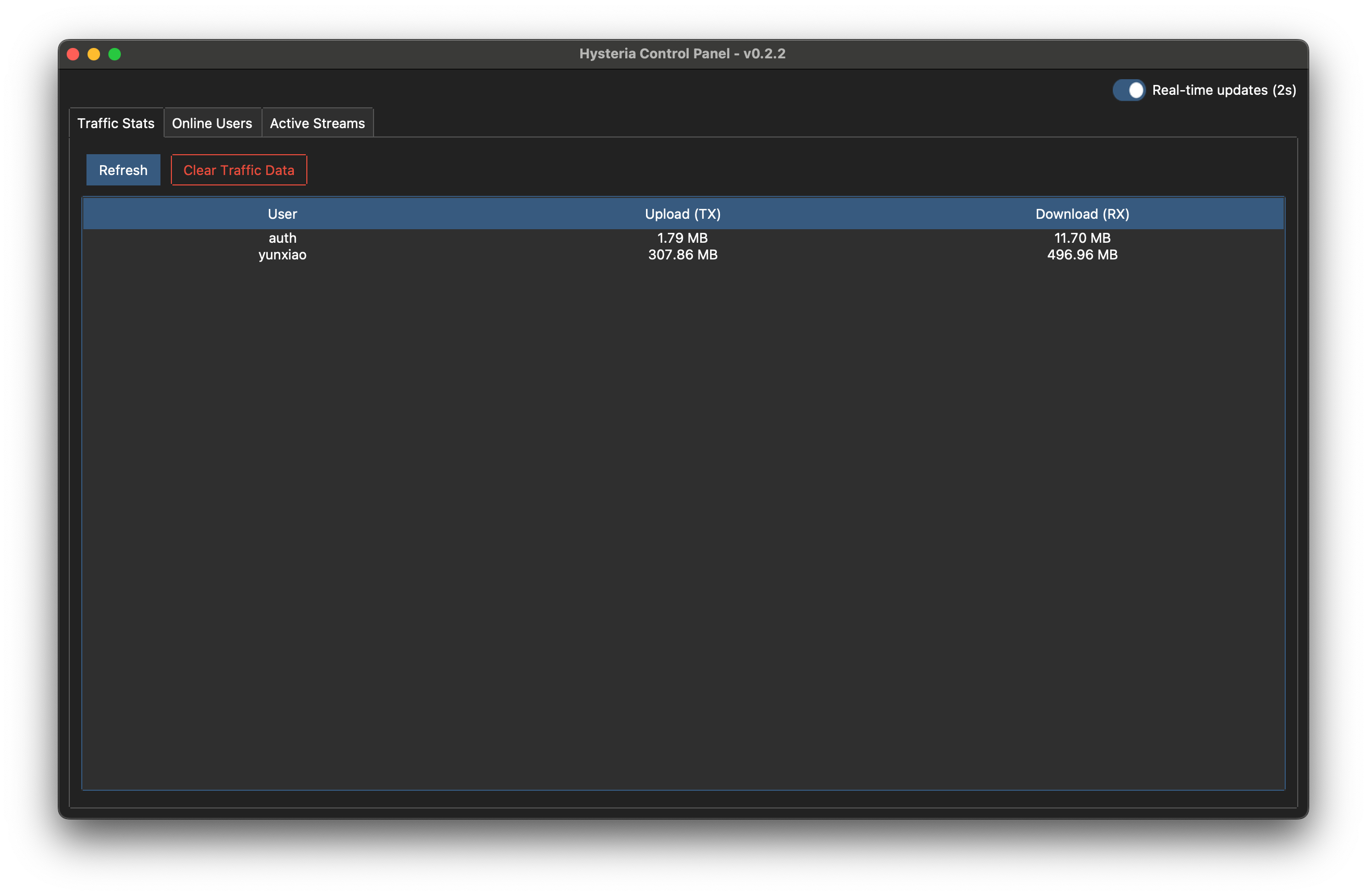Switch to the Online Users tab

point(212,122)
